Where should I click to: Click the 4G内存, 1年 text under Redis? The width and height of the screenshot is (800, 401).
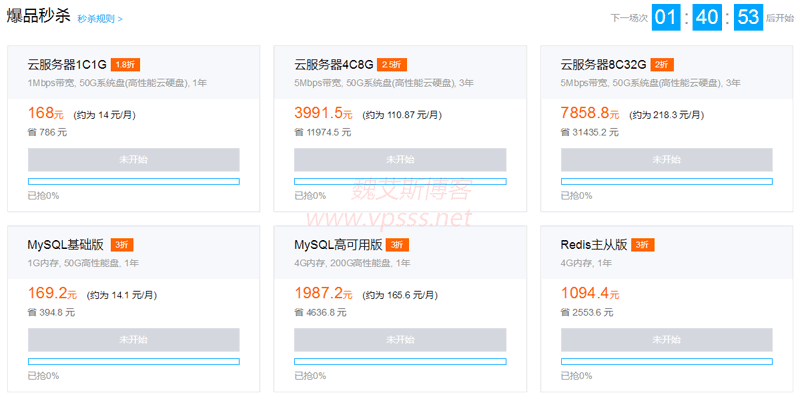[586, 263]
